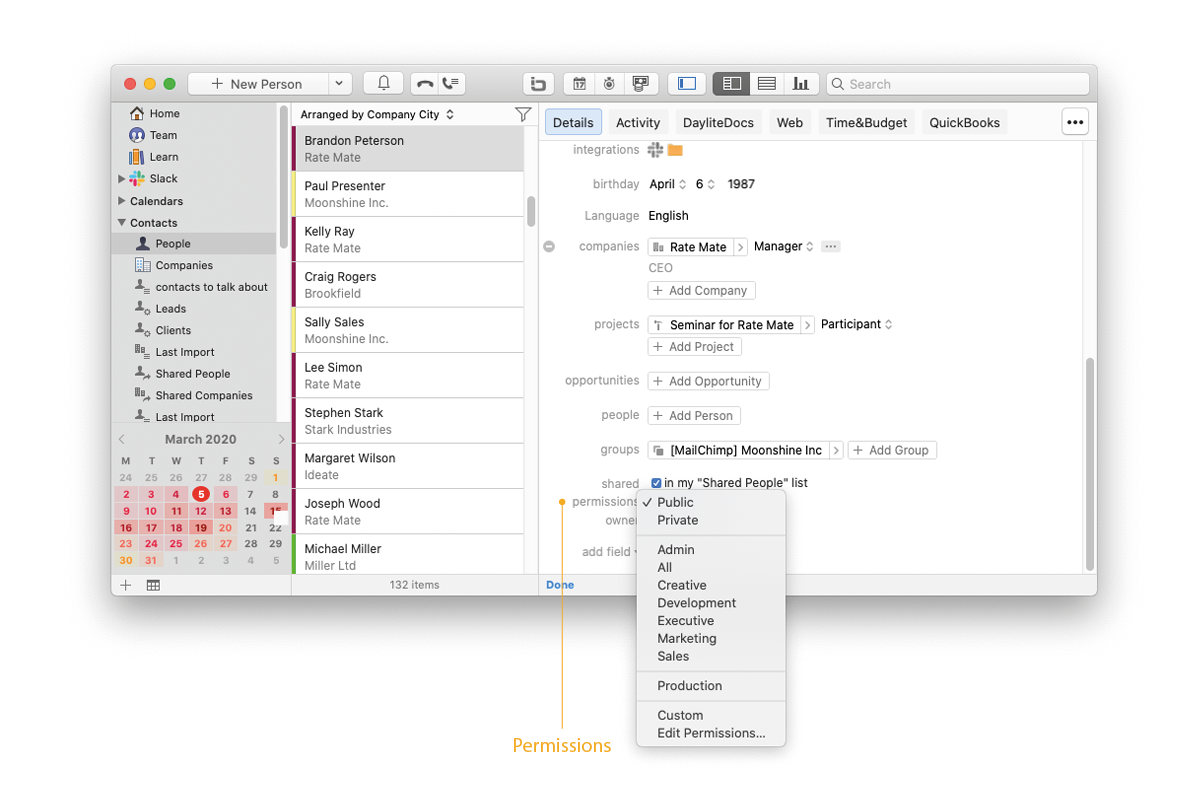Expand the Calendars section in sidebar

[122, 201]
